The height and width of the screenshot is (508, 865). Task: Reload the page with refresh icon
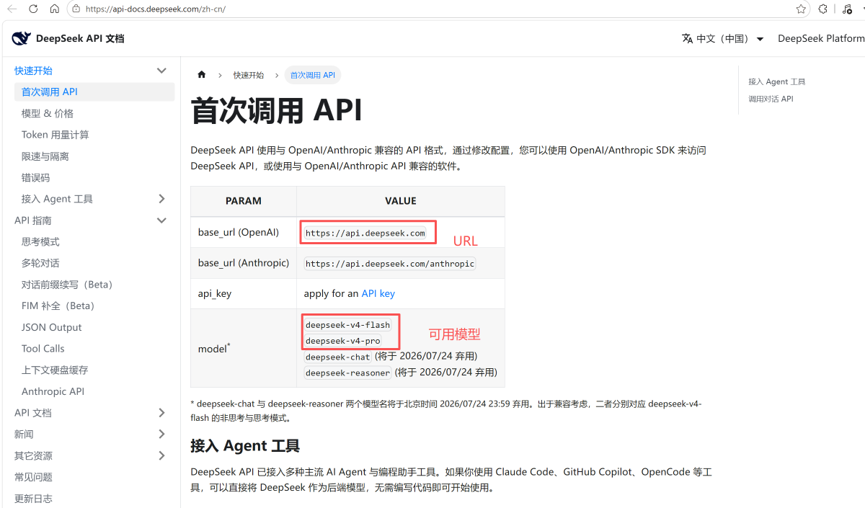(x=33, y=9)
